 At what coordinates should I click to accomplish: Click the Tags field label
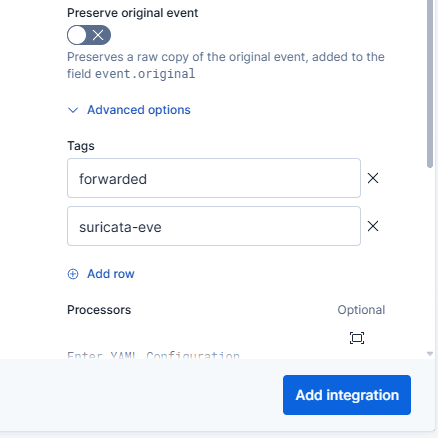[x=81, y=146]
